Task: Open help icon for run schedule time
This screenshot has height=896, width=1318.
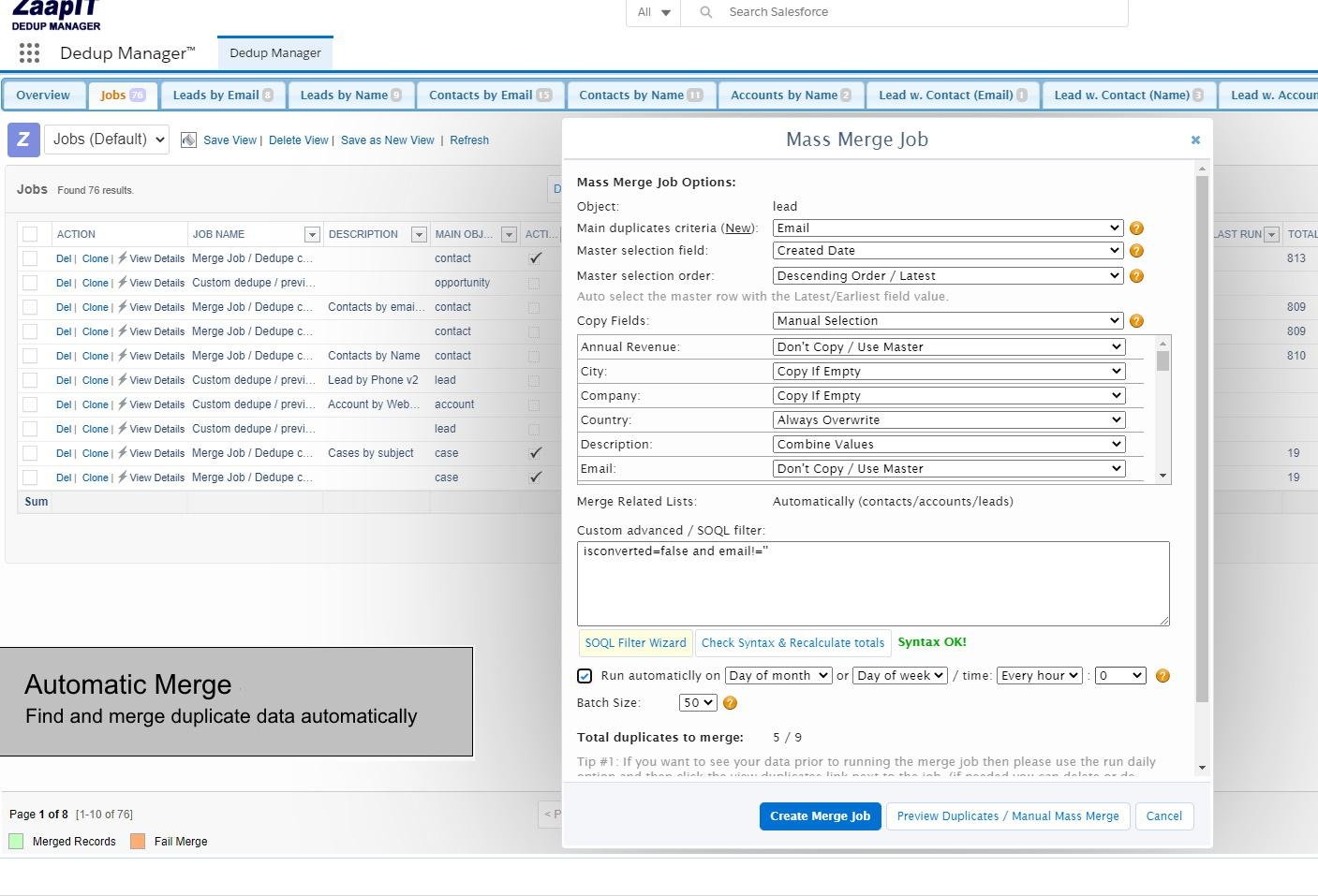Action: pos(1163,676)
